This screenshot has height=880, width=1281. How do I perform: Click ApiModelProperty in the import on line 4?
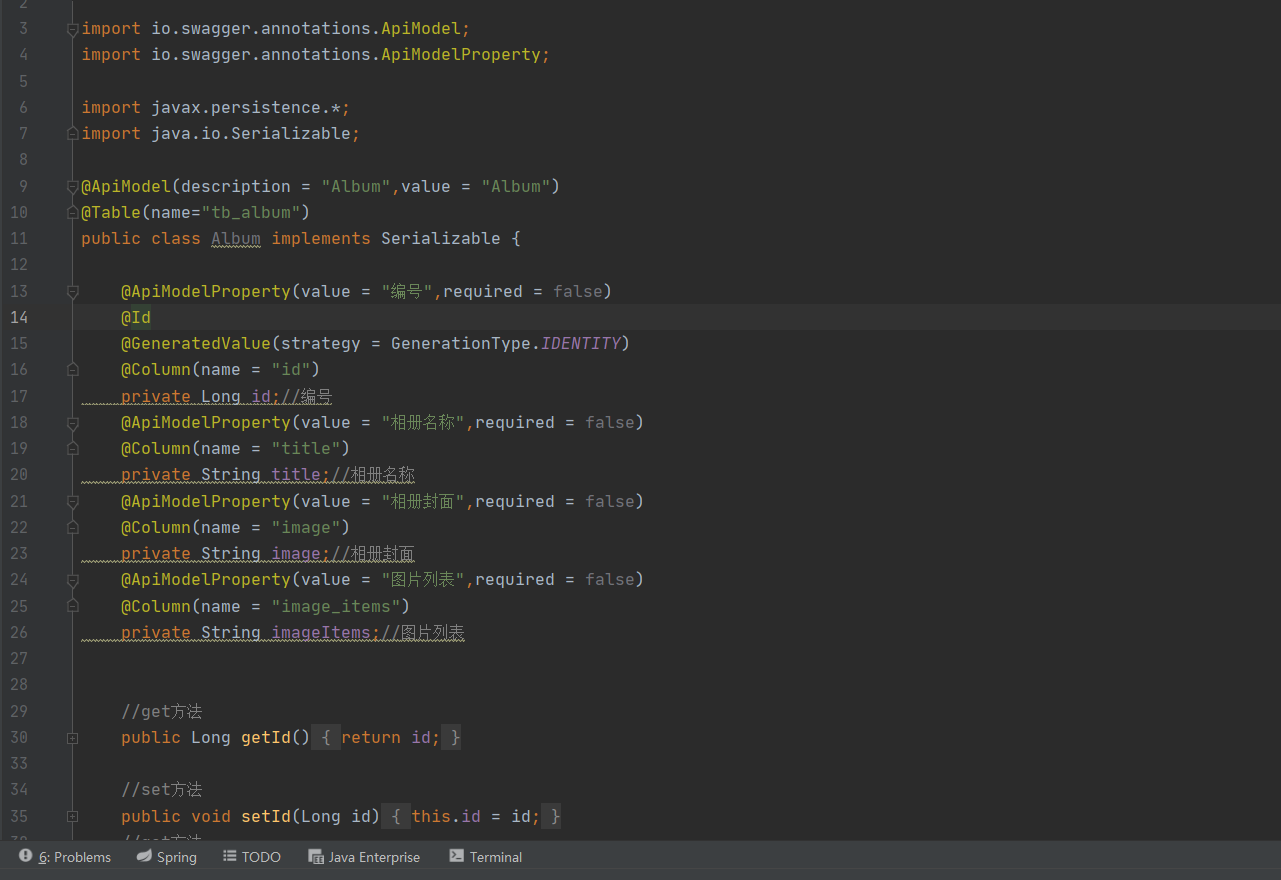pos(461,54)
